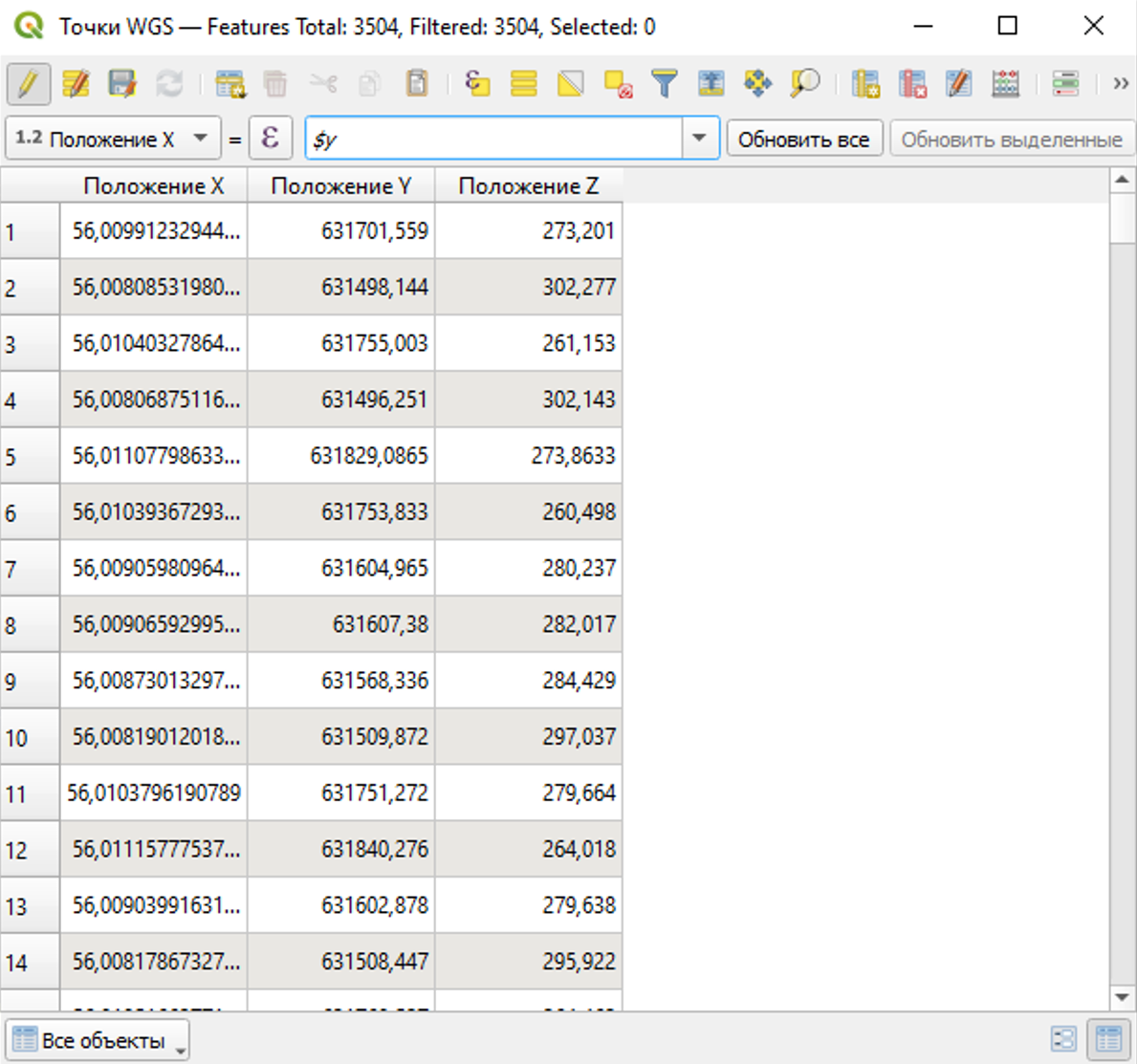Add a new feature to the table
This screenshot has height=1064, width=1137.
coord(230,84)
